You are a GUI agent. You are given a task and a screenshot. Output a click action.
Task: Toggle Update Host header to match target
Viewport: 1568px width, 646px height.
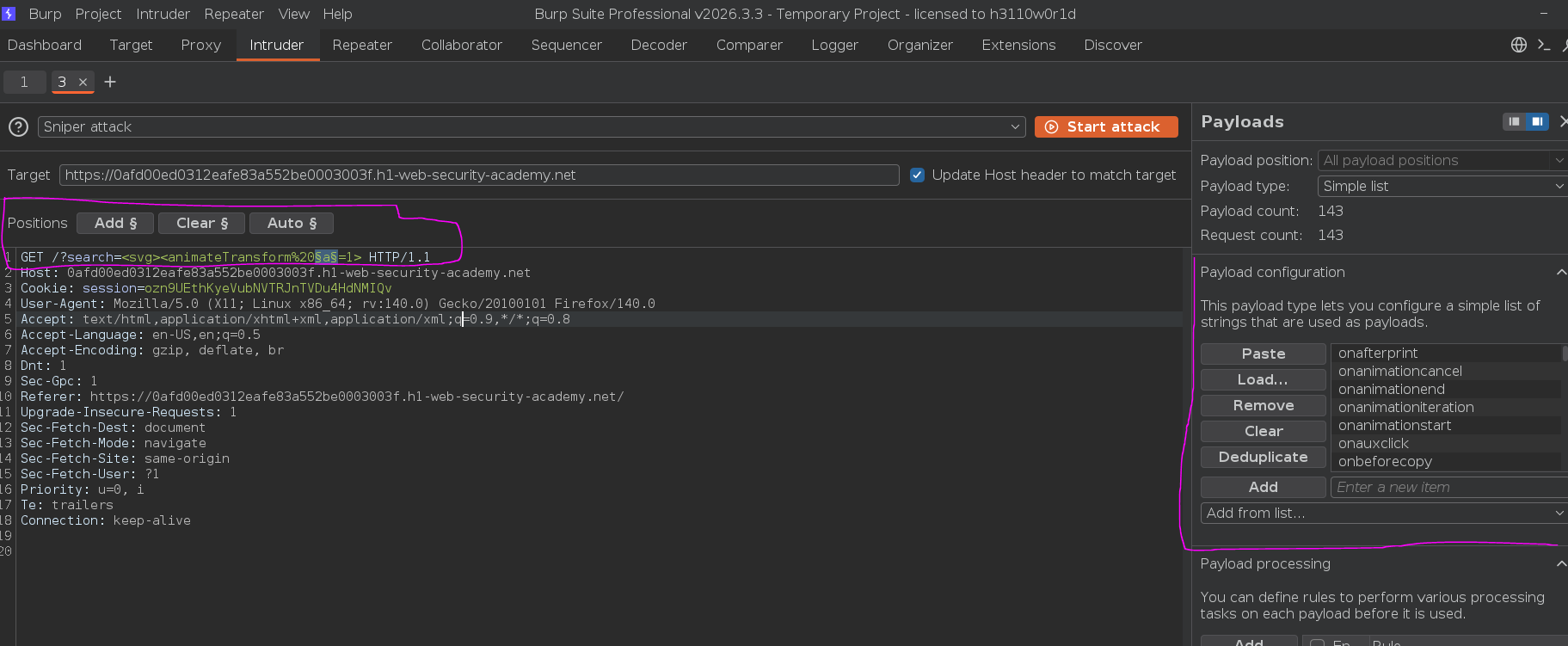pyautogui.click(x=917, y=175)
